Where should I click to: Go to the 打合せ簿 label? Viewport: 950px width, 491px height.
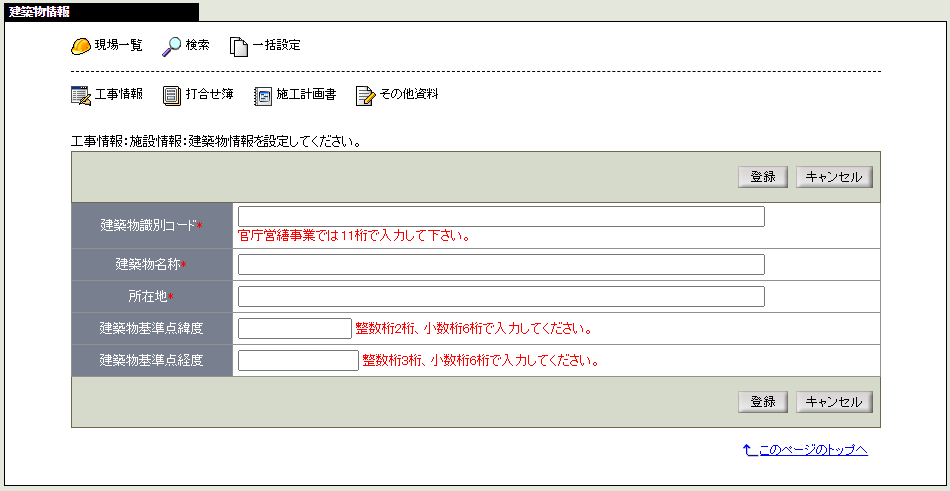210,95
